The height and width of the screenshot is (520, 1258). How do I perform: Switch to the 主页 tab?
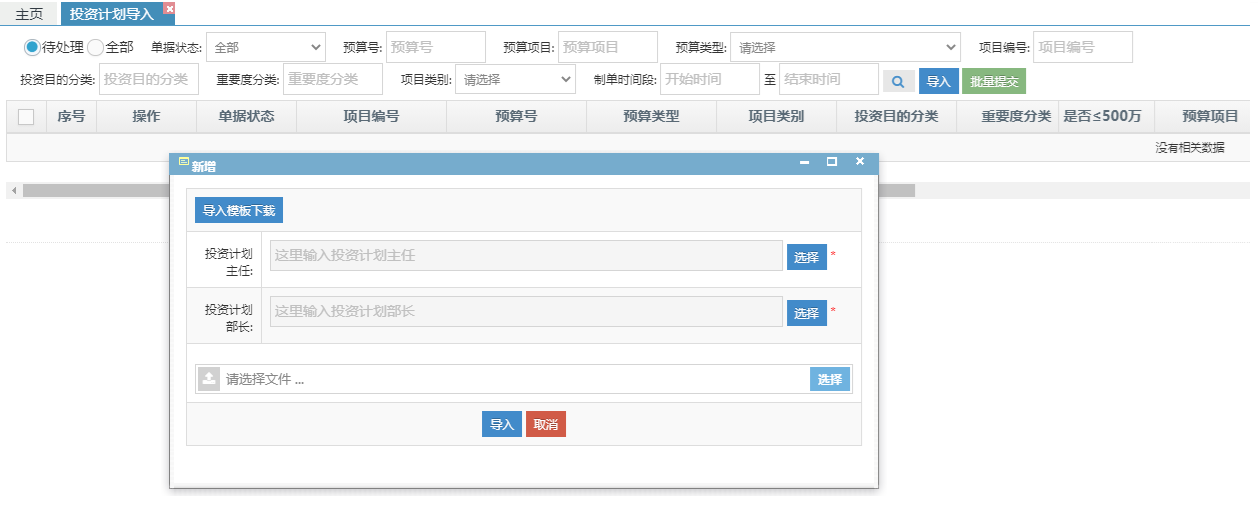(29, 14)
